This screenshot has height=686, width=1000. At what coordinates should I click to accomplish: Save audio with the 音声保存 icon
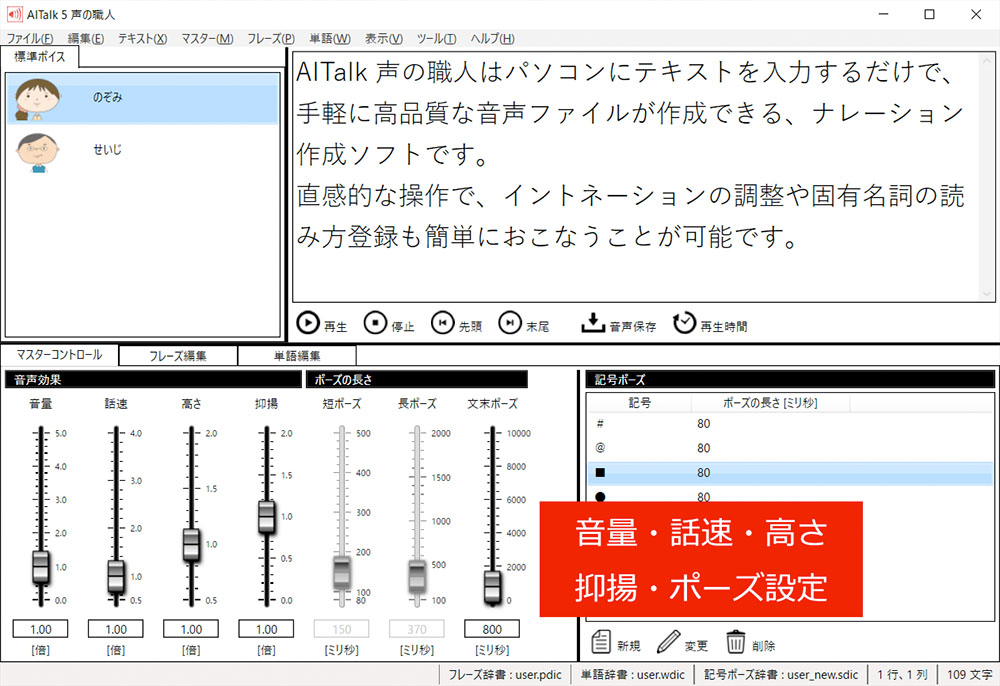point(593,323)
